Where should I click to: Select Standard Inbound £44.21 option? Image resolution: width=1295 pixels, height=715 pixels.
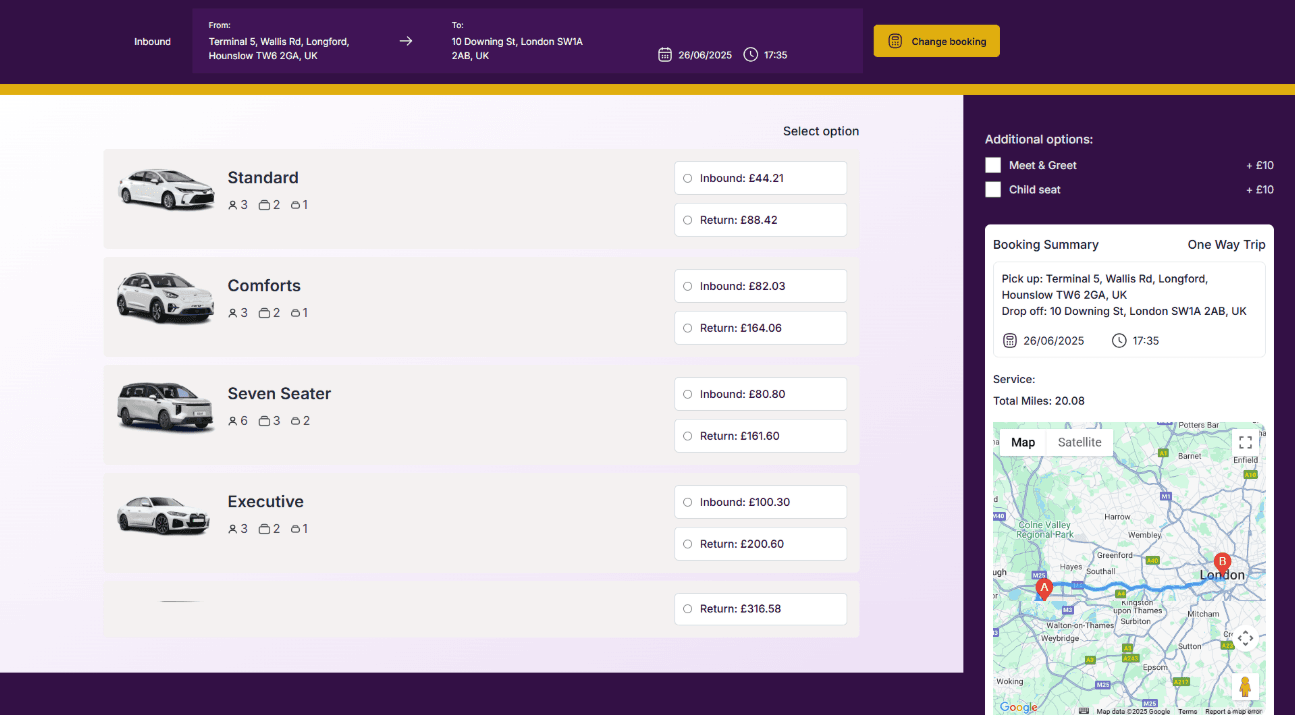coord(687,178)
